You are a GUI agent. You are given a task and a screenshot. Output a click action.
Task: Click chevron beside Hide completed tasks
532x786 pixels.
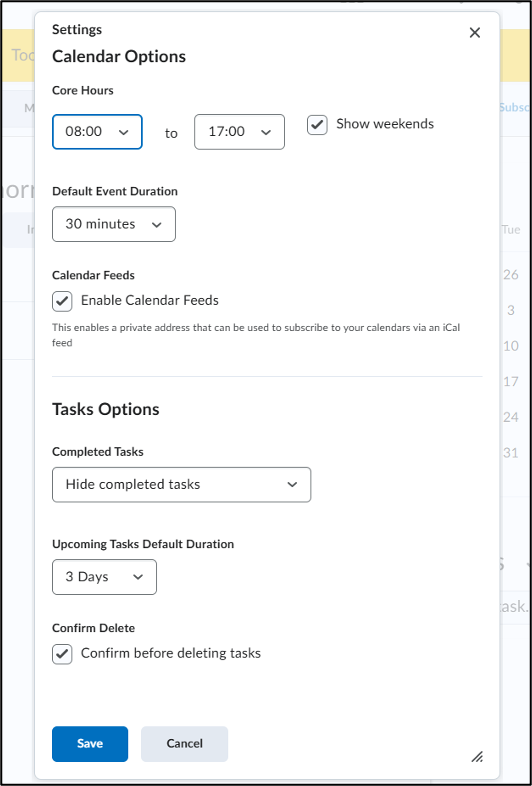click(292, 485)
